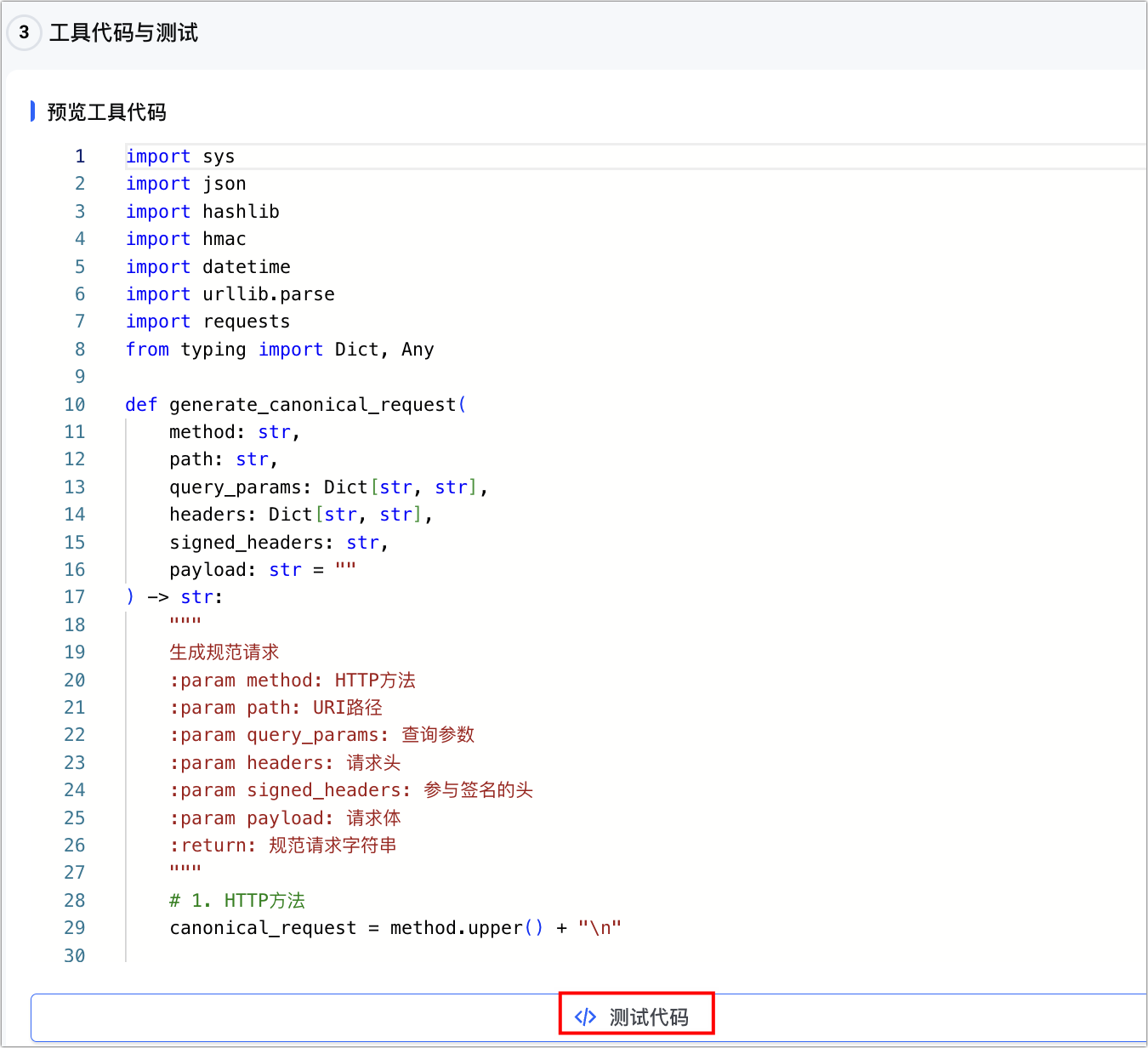Click the 预览工具代码 section title
1148x1048 pixels.
pos(106,112)
